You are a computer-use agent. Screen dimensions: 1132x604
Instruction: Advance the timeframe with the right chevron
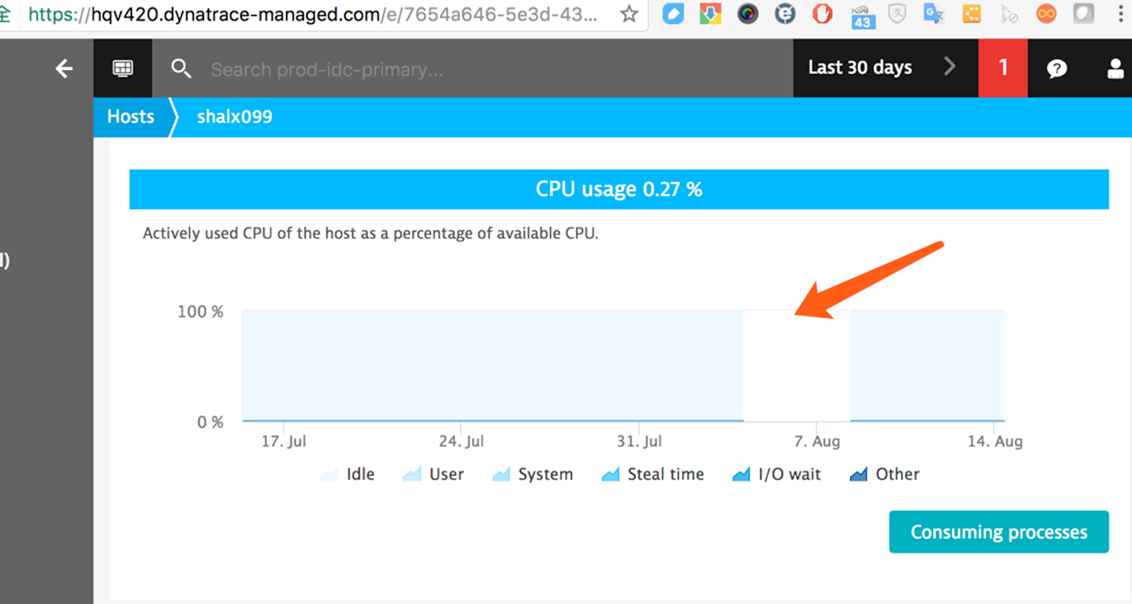click(949, 67)
